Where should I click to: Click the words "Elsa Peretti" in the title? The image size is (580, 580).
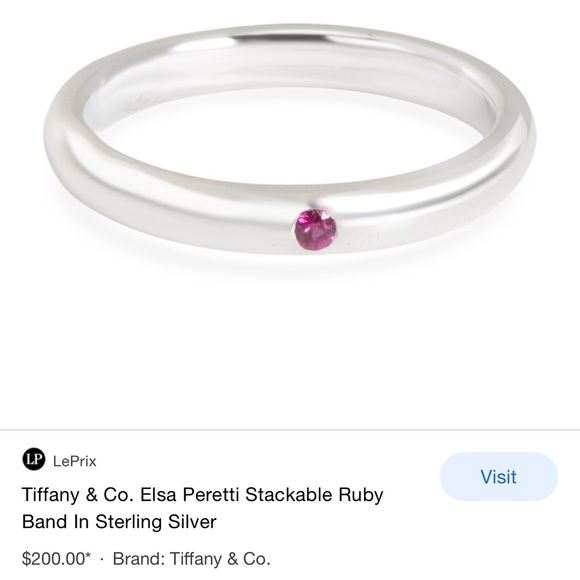(189, 495)
